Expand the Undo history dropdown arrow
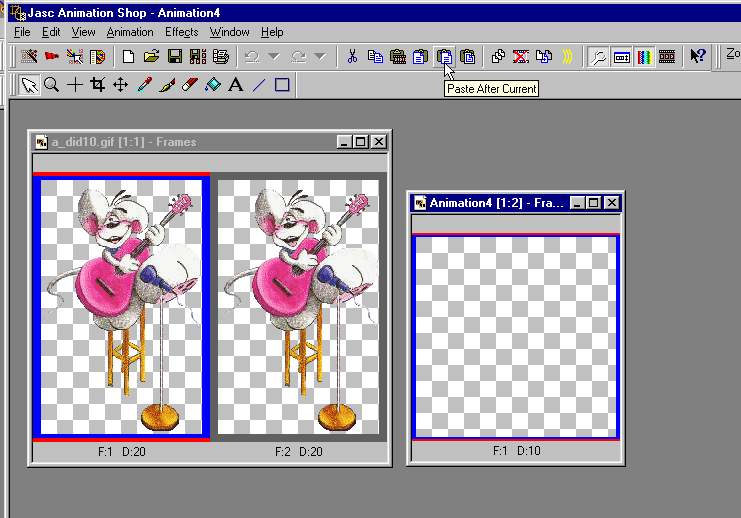Image resolution: width=741 pixels, height=518 pixels. click(x=274, y=57)
